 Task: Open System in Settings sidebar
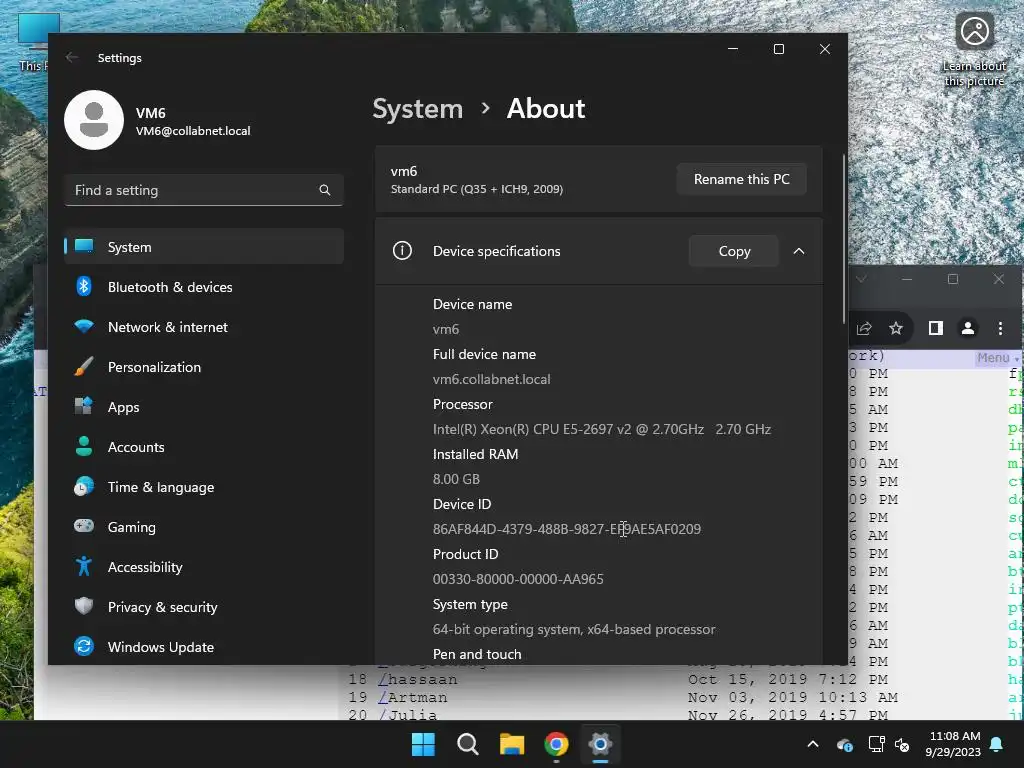point(204,247)
